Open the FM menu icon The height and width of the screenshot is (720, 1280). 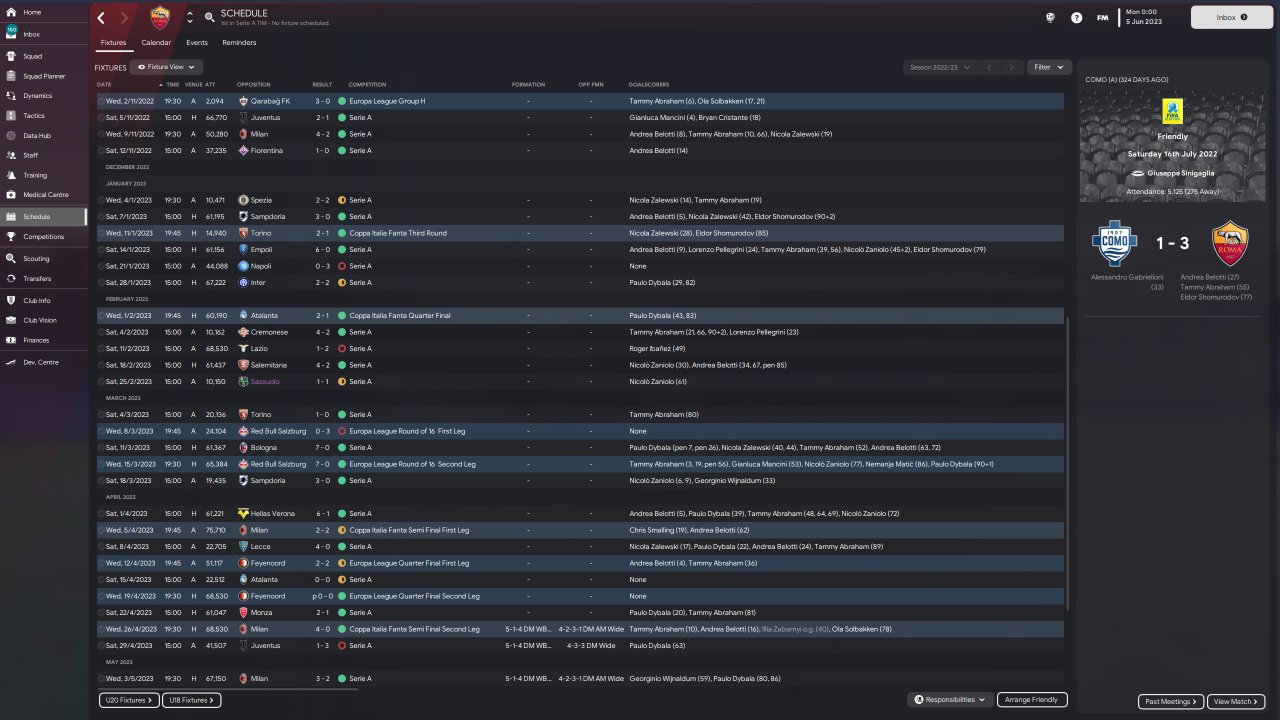tap(1102, 17)
